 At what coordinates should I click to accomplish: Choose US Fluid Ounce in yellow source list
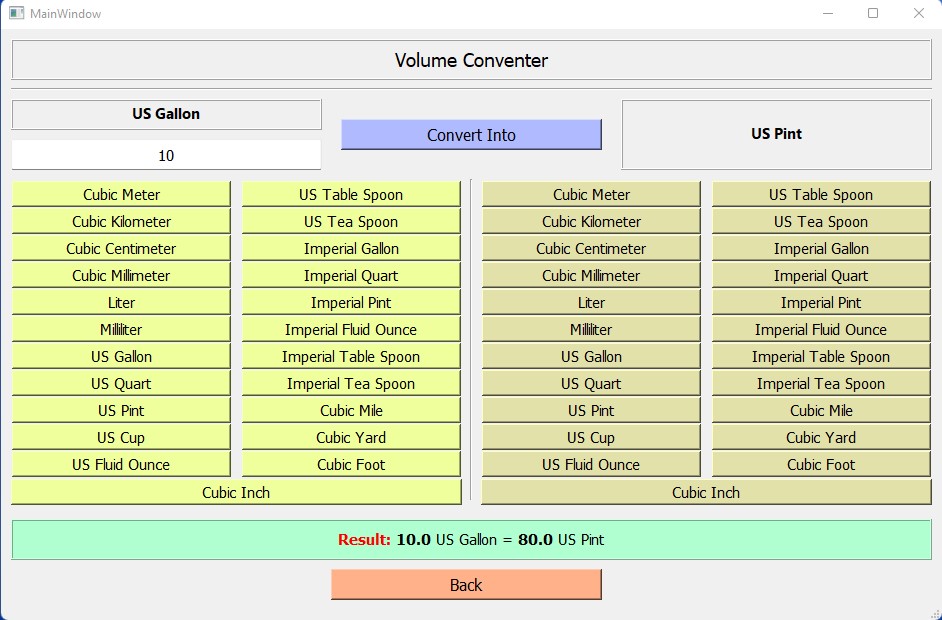pos(121,465)
